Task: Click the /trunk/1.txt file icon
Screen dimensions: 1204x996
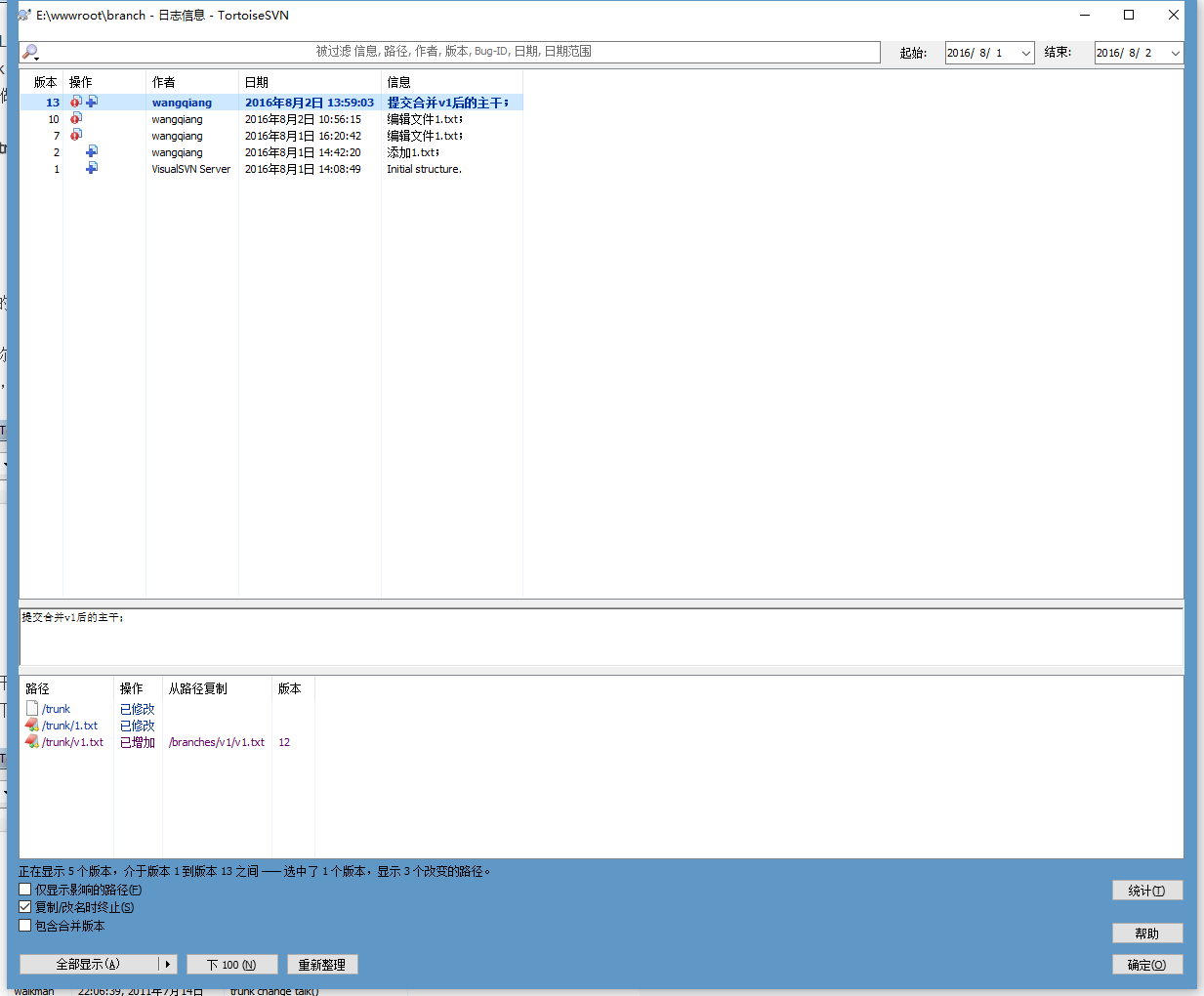Action: tap(32, 726)
